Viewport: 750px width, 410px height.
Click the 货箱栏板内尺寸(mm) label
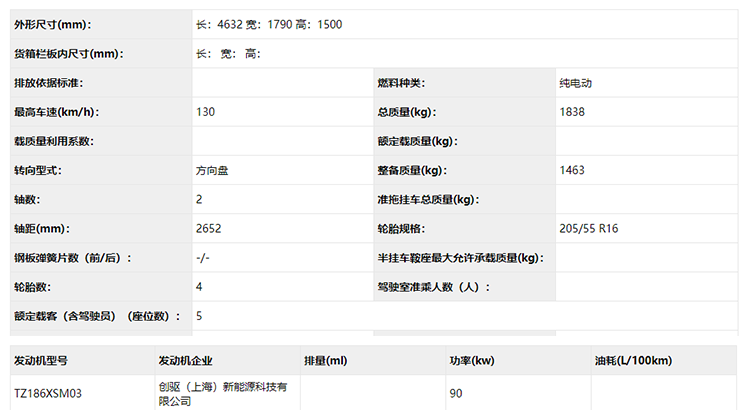click(68, 54)
